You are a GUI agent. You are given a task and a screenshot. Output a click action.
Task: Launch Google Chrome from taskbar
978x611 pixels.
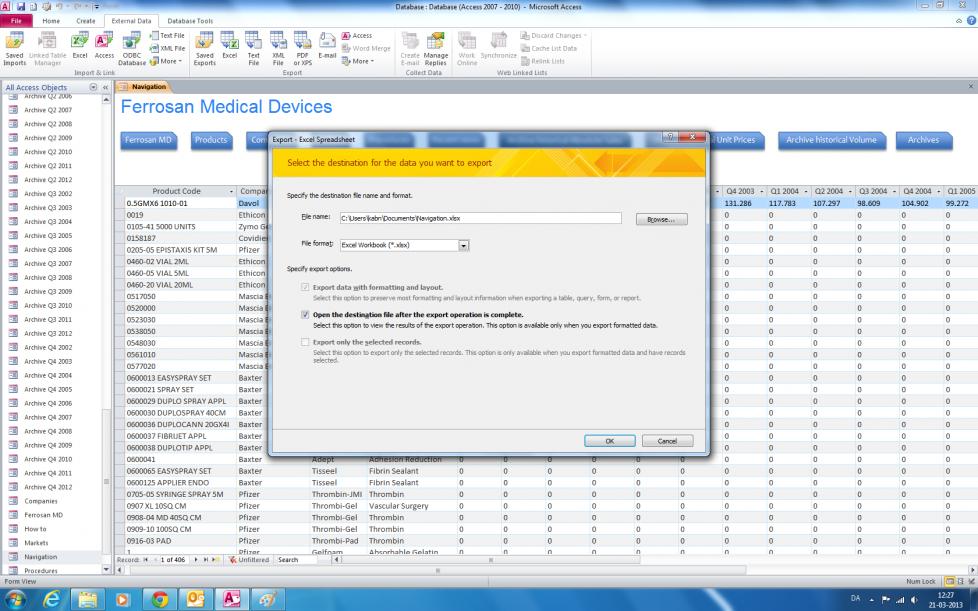pyautogui.click(x=160, y=599)
